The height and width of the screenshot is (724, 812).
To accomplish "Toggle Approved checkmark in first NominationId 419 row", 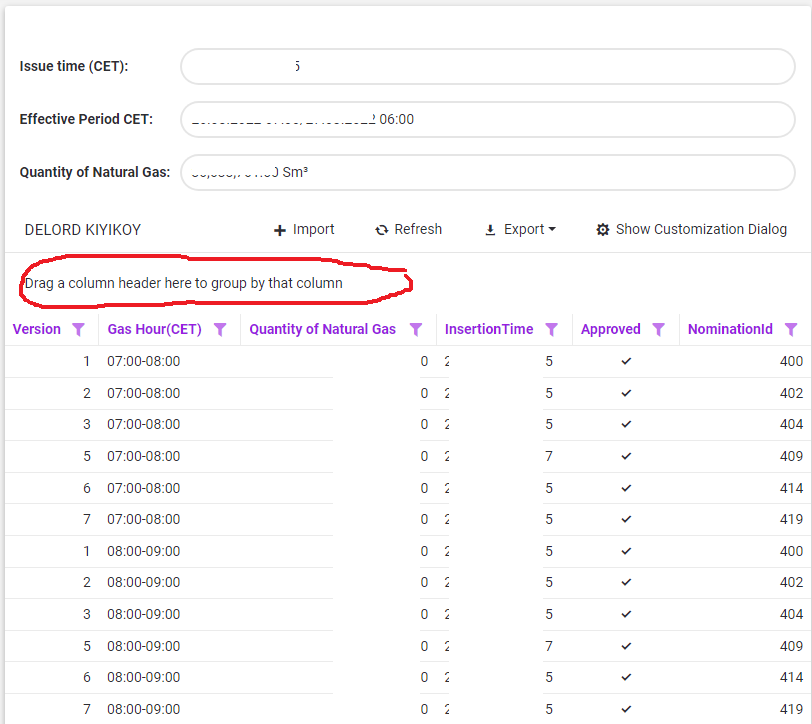I will click(626, 519).
